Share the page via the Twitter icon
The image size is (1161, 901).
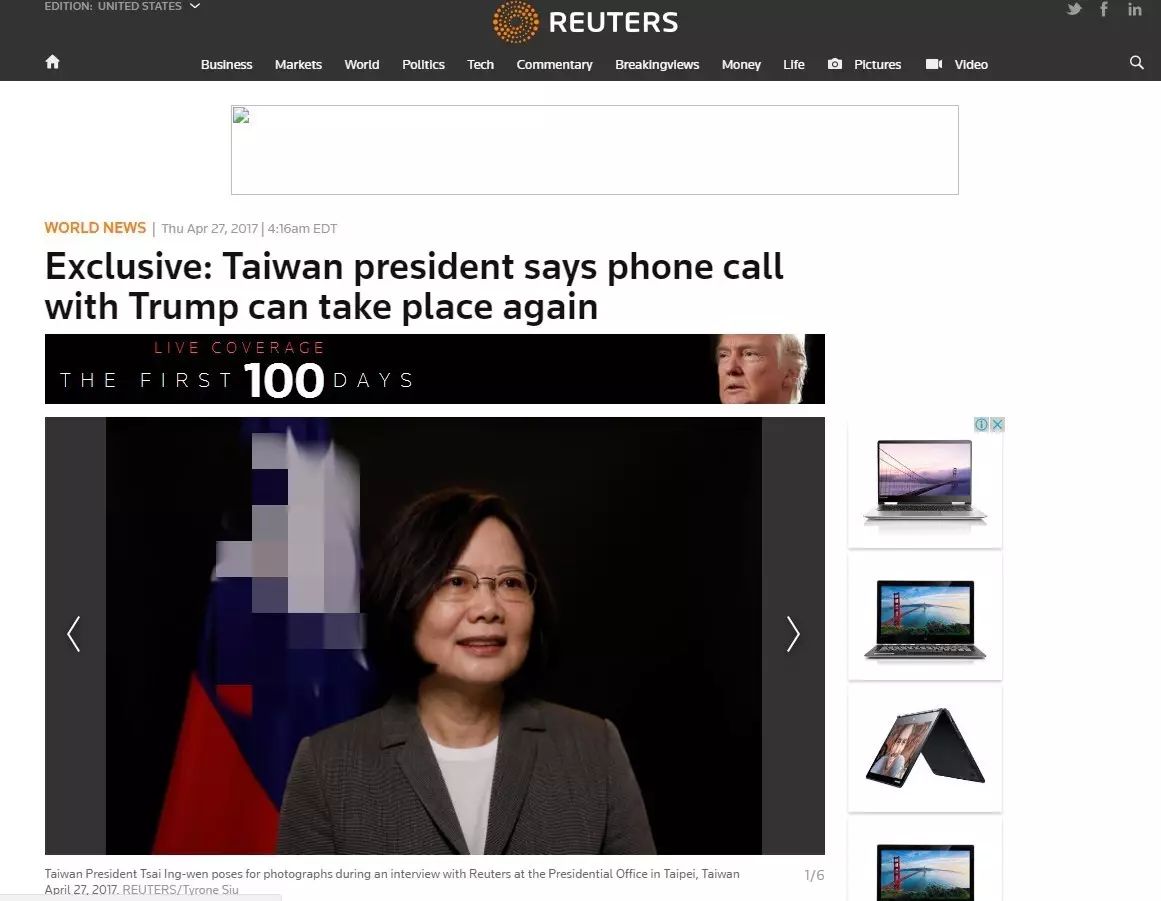click(1073, 9)
